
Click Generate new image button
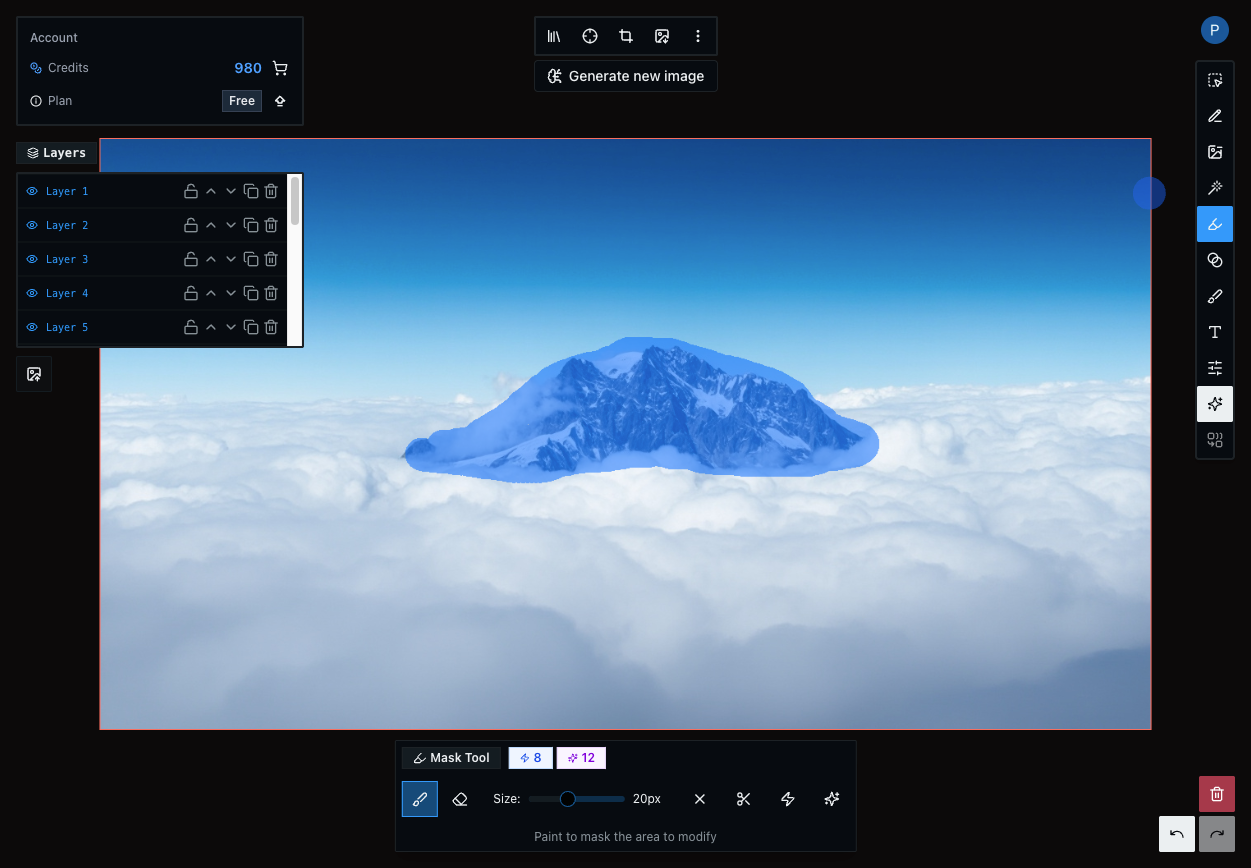tap(626, 76)
